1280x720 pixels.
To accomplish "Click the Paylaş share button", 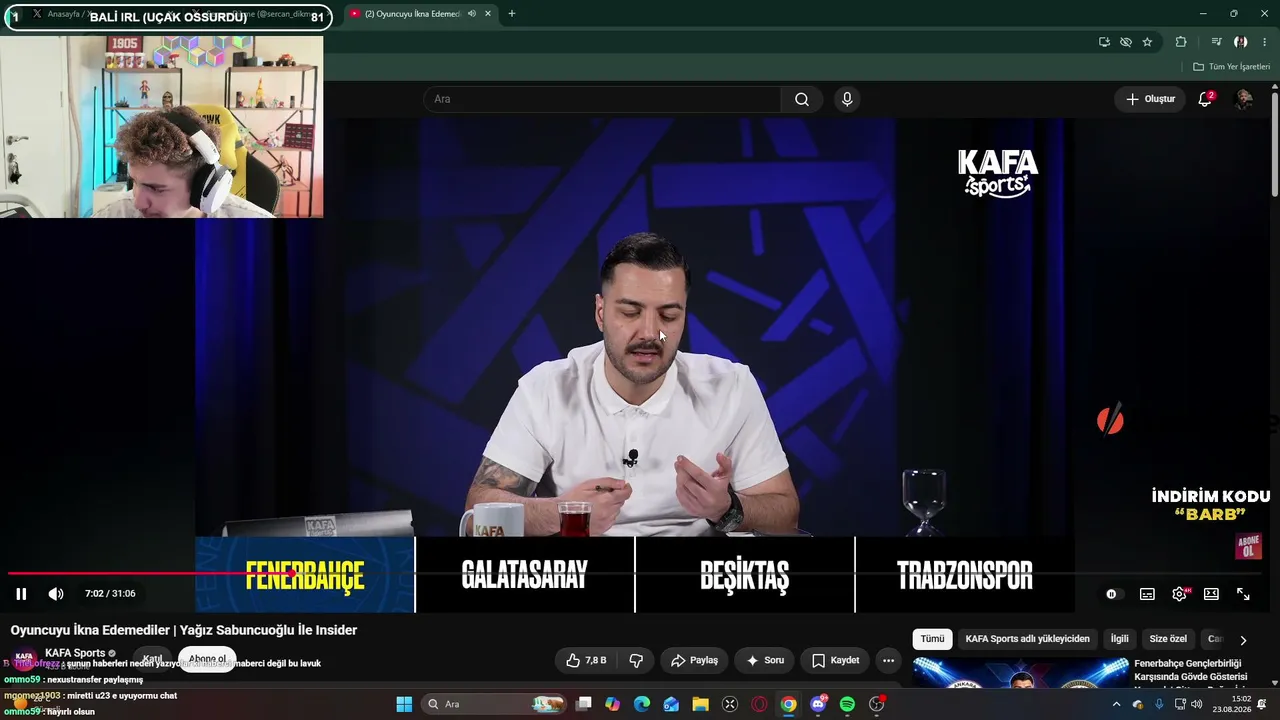I will click(x=694, y=660).
